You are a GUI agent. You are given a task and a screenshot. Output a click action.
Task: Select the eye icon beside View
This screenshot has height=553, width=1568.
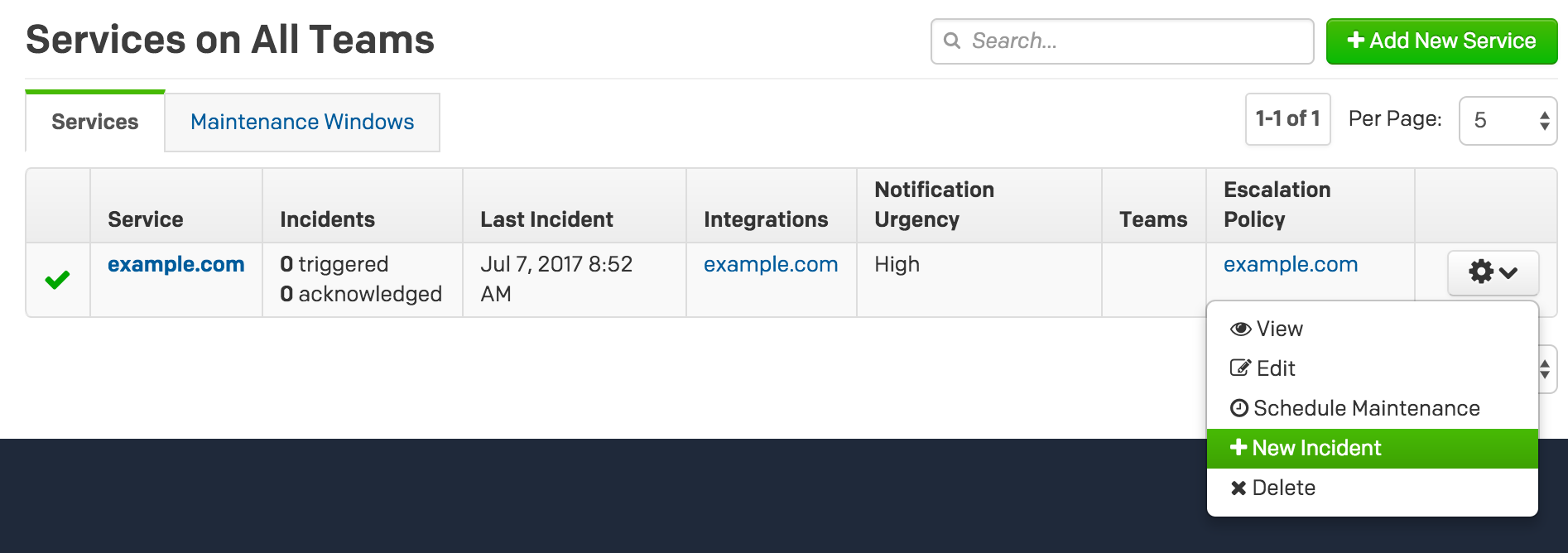click(1238, 329)
